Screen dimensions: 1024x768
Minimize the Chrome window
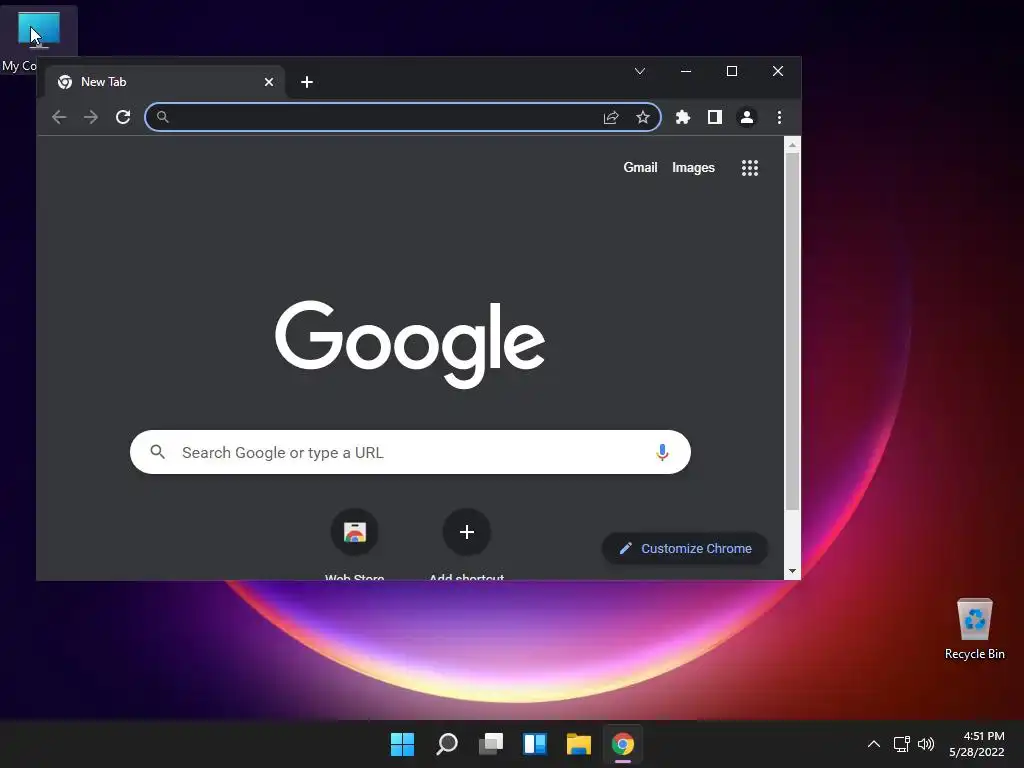[x=686, y=71]
